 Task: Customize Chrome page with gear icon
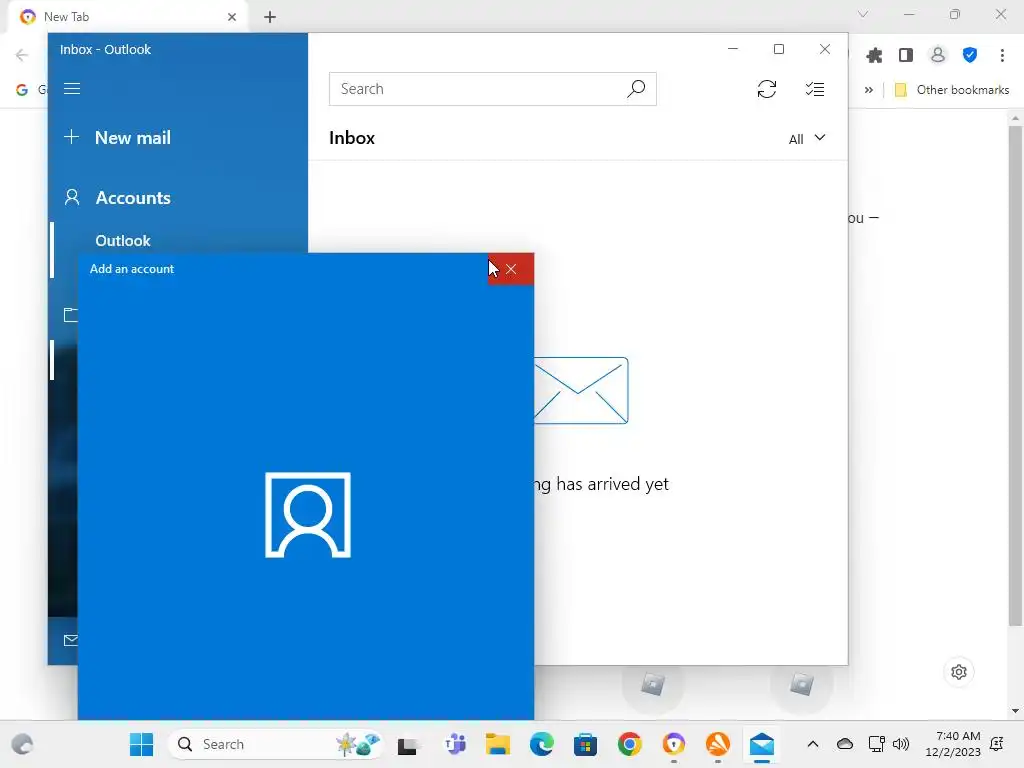point(959,672)
